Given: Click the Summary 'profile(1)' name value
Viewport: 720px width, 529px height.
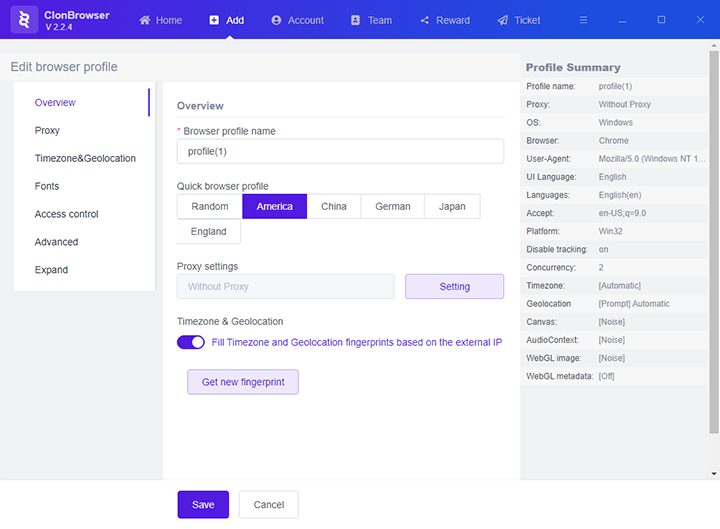Looking at the screenshot, I should (x=615, y=86).
